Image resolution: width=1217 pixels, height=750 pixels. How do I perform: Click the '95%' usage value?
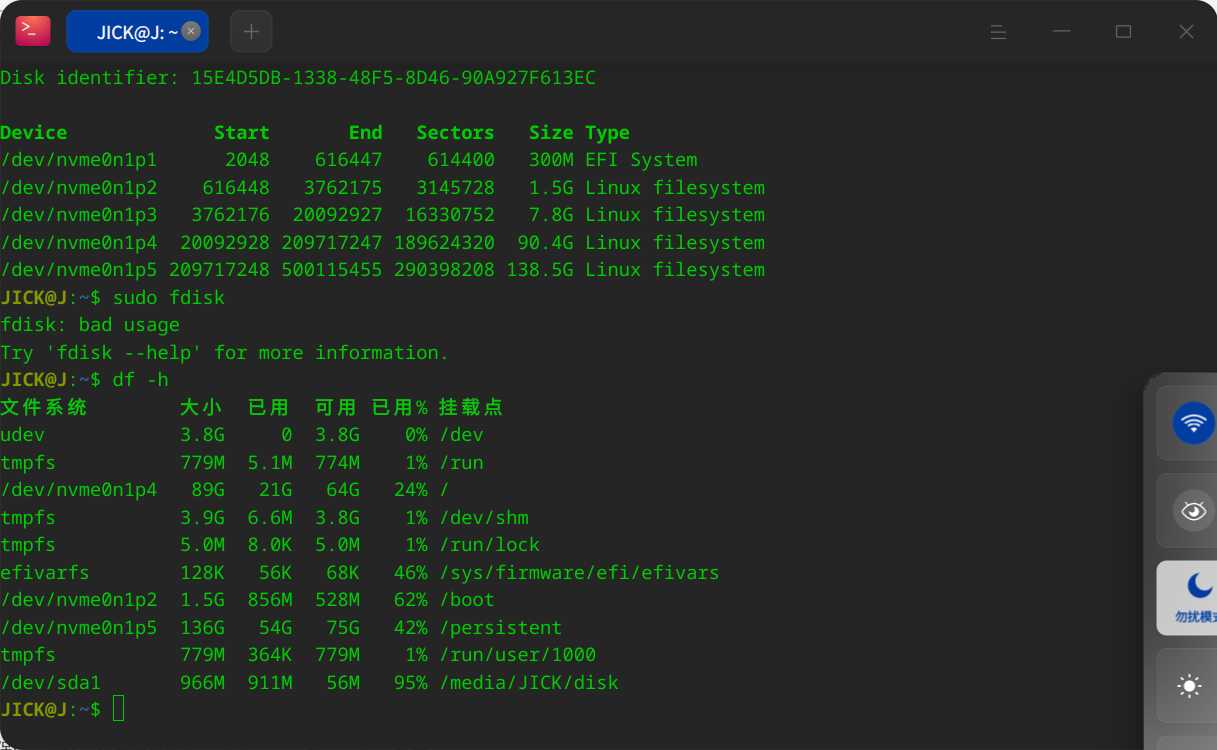(410, 683)
